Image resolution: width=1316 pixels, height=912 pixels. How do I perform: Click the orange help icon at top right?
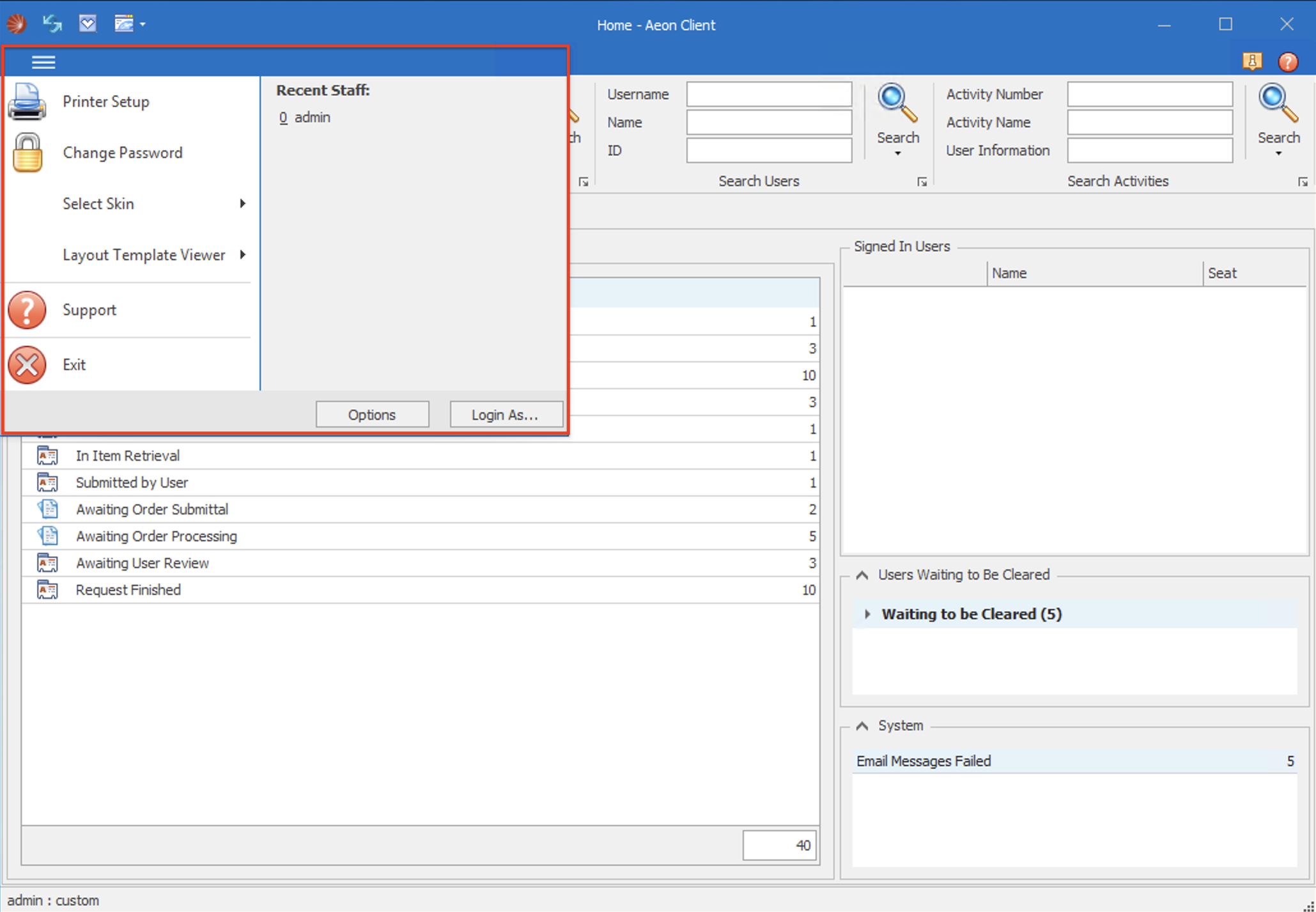[1287, 61]
